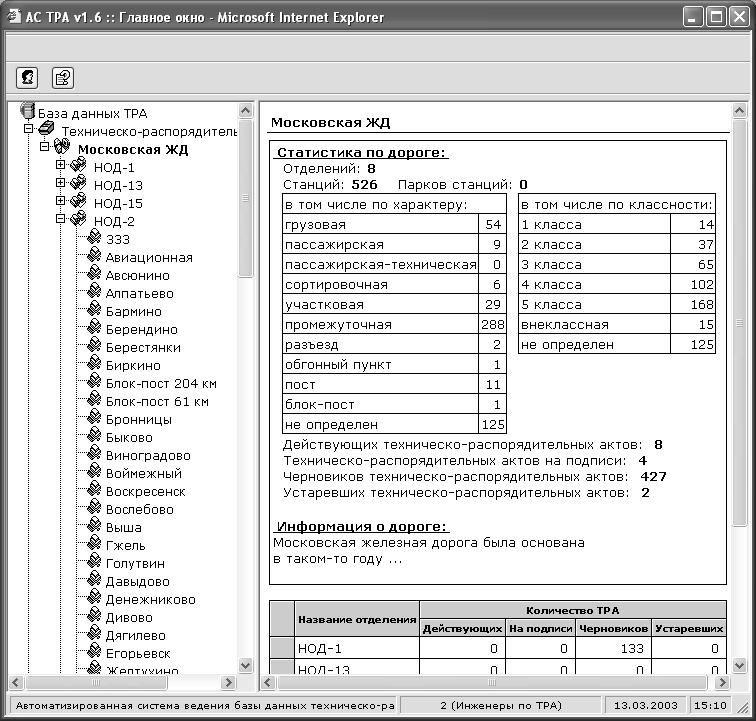
Task: Click the НОД-1 row selector cell
Action: (x=282, y=648)
